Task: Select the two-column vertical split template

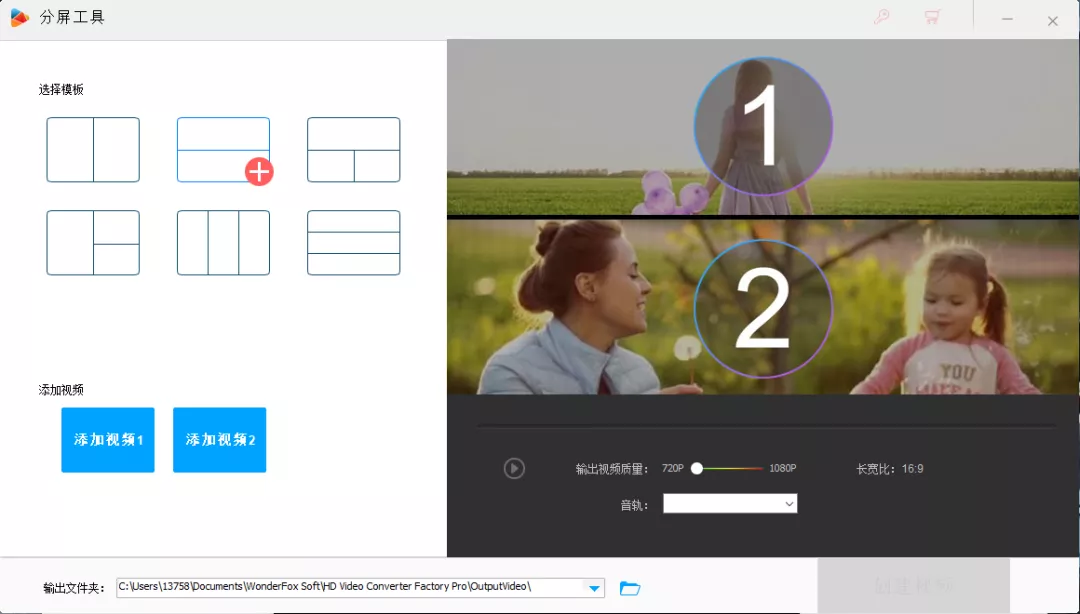Action: [x=93, y=150]
